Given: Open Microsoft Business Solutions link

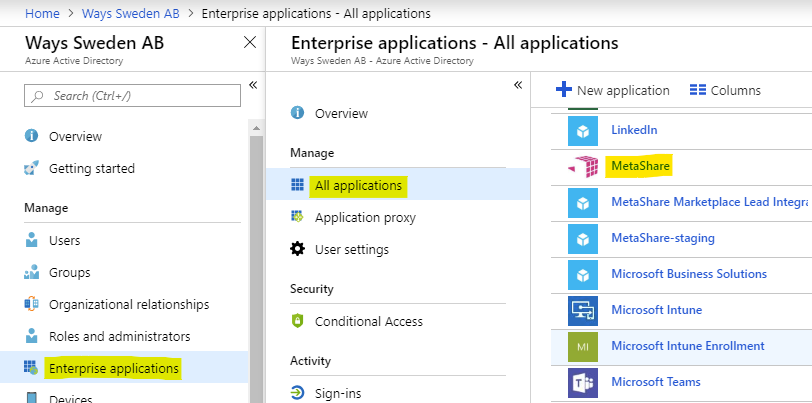Looking at the screenshot, I should (689, 274).
